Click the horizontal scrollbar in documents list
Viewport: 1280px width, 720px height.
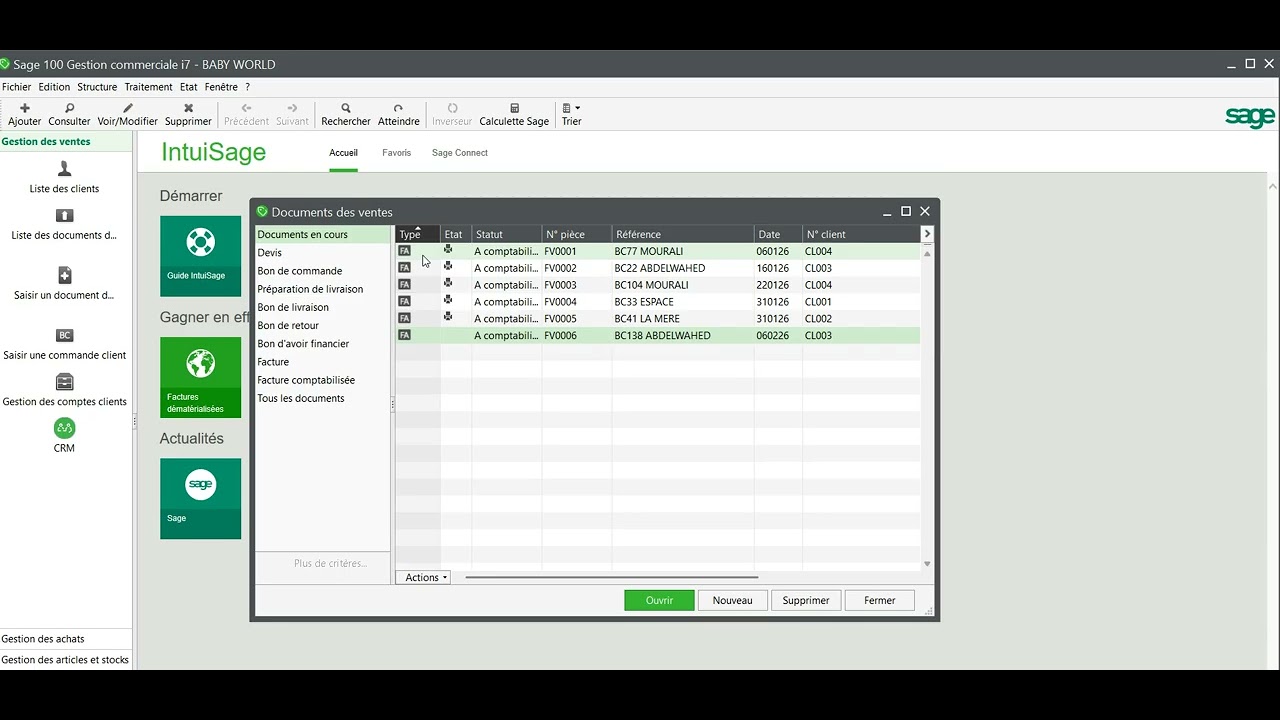[x=611, y=577]
